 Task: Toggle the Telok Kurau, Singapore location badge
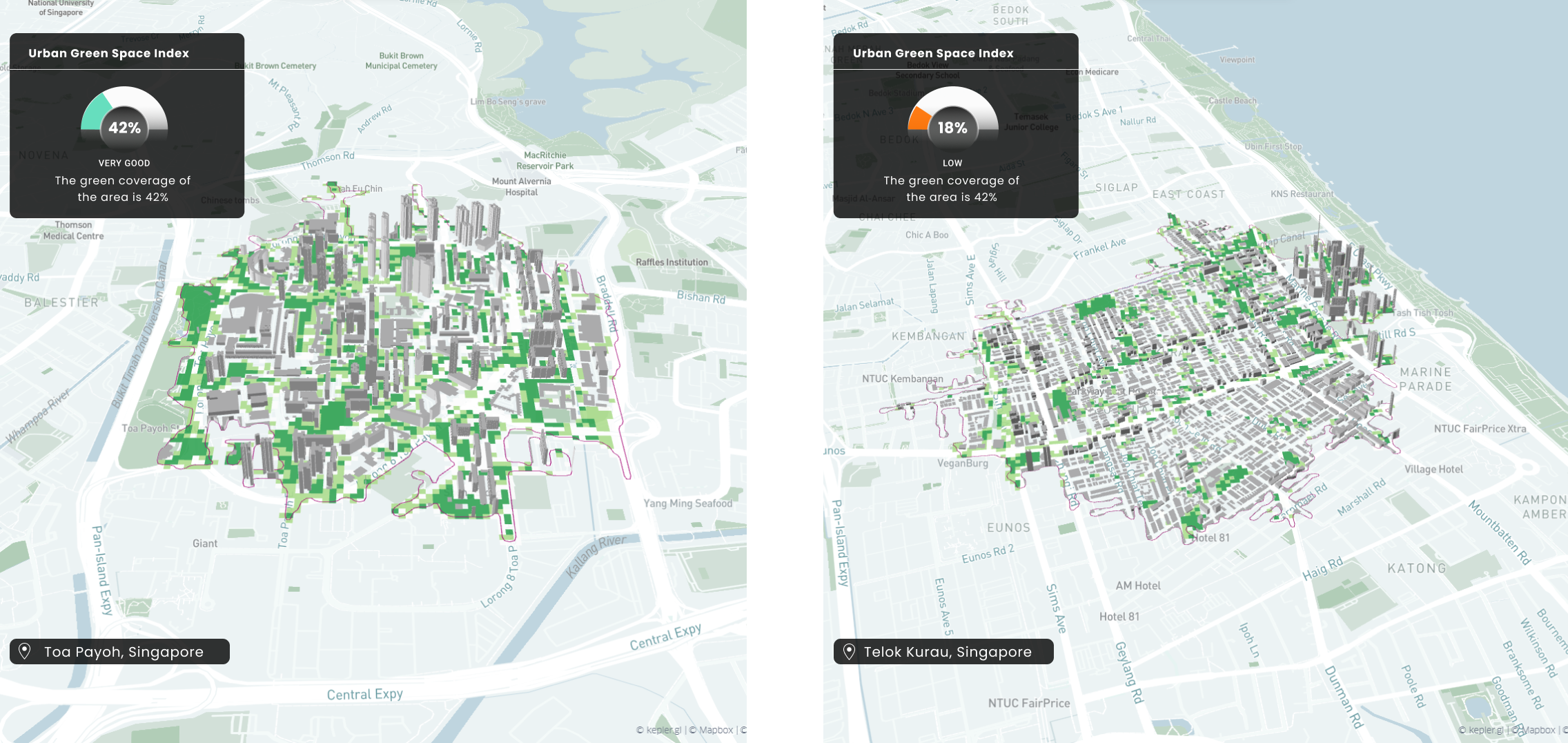943,651
